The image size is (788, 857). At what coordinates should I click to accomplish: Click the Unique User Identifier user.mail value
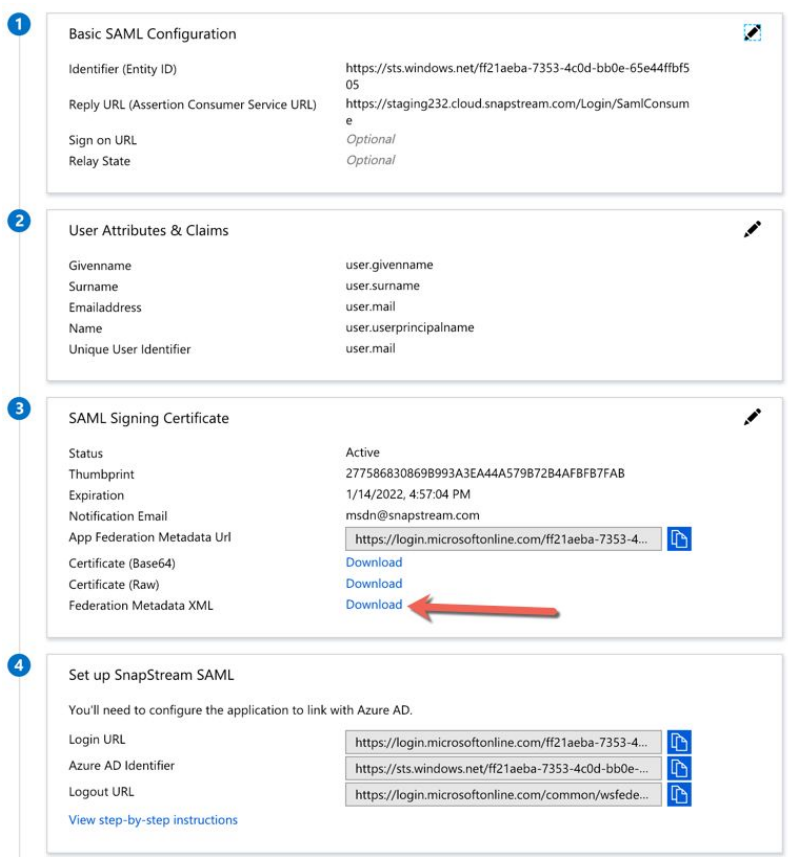tap(371, 349)
